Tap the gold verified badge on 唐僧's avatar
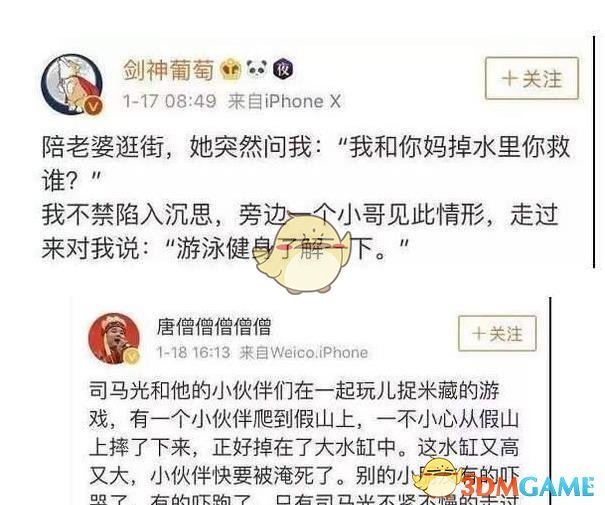605x505 pixels. click(131, 356)
